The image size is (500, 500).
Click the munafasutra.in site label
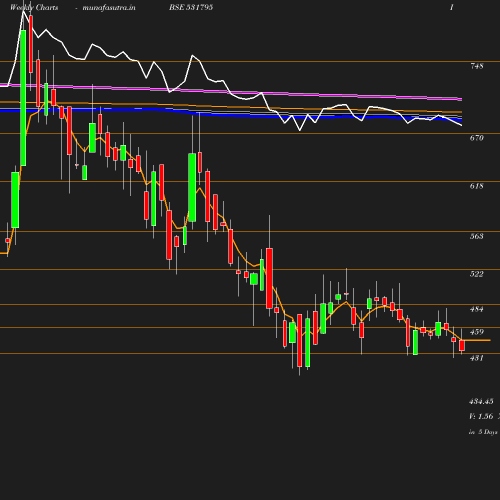click(x=109, y=7)
